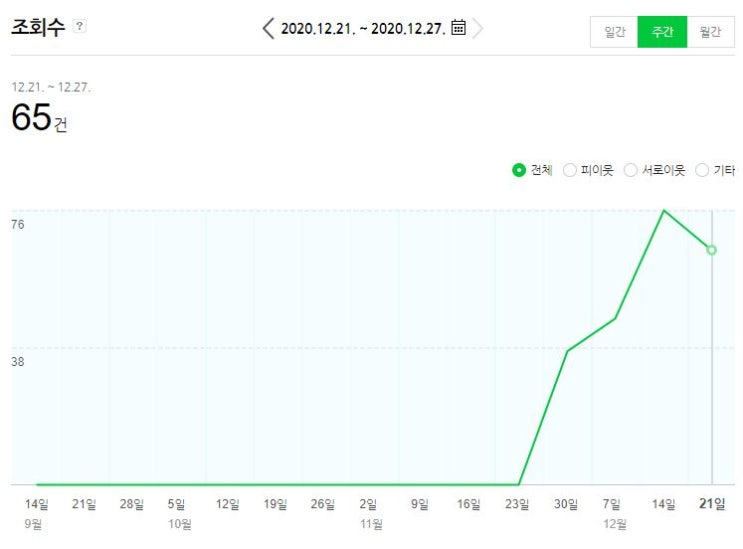Image resolution: width=743 pixels, height=549 pixels.
Task: Click the 65건 view count total
Action: click(39, 117)
